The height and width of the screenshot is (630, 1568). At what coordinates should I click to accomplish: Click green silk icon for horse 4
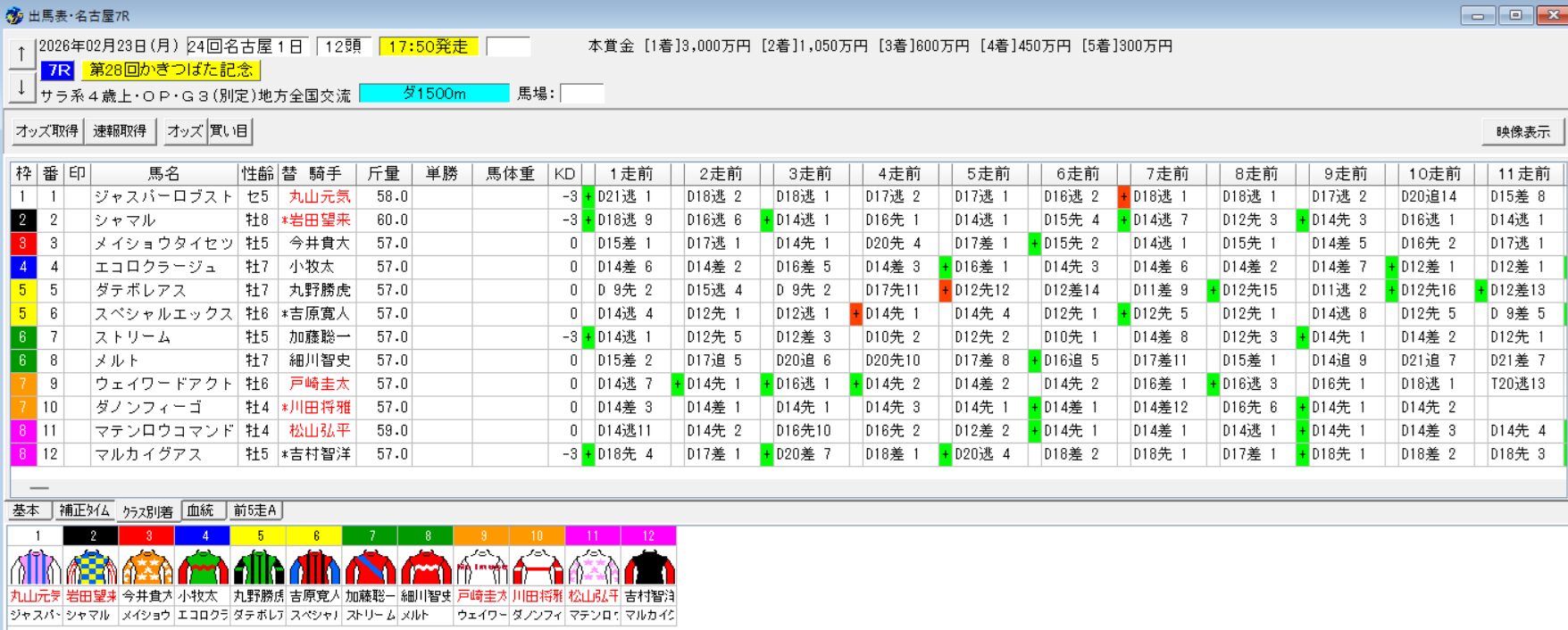(x=204, y=568)
